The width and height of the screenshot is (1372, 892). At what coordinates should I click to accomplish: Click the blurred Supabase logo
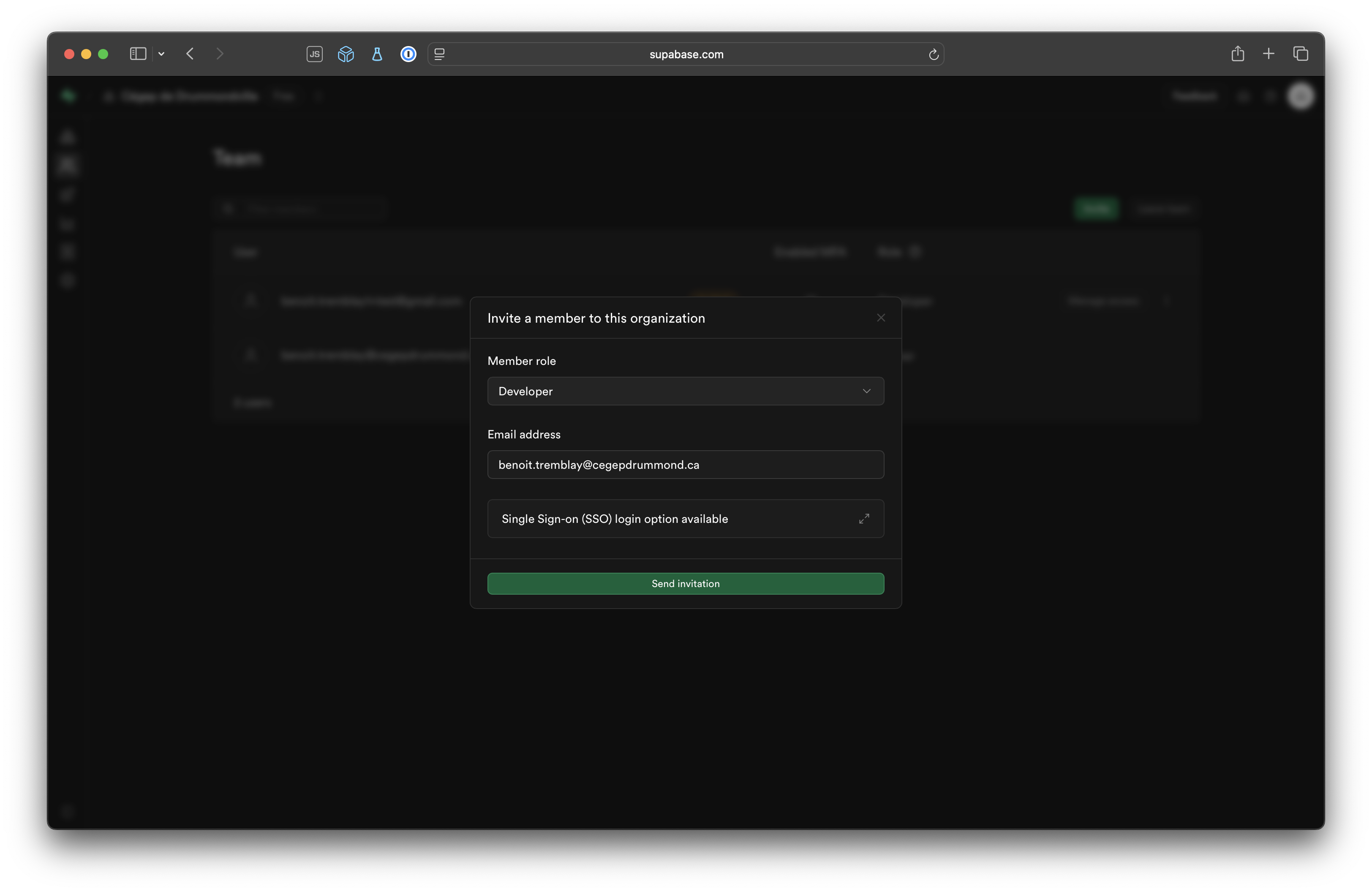pyautogui.click(x=68, y=96)
